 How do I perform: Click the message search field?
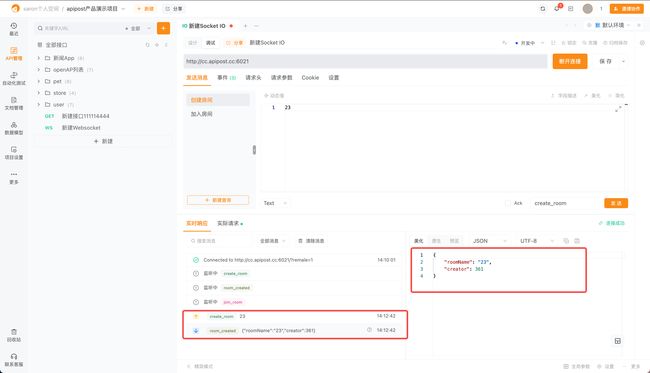(219, 241)
